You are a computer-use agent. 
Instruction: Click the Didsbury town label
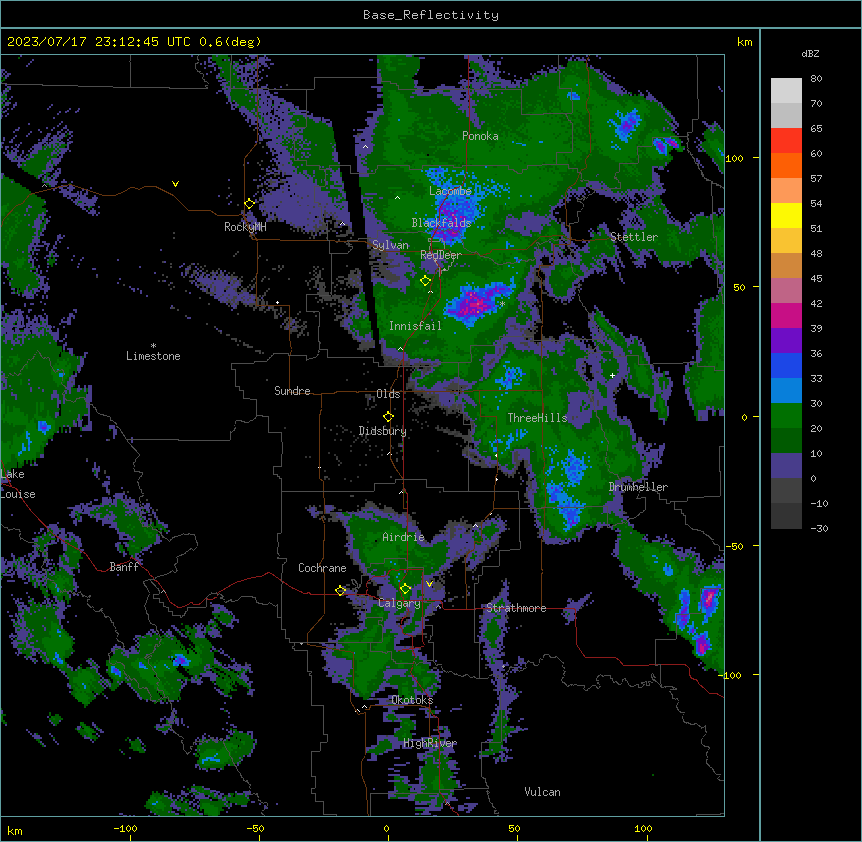point(383,431)
